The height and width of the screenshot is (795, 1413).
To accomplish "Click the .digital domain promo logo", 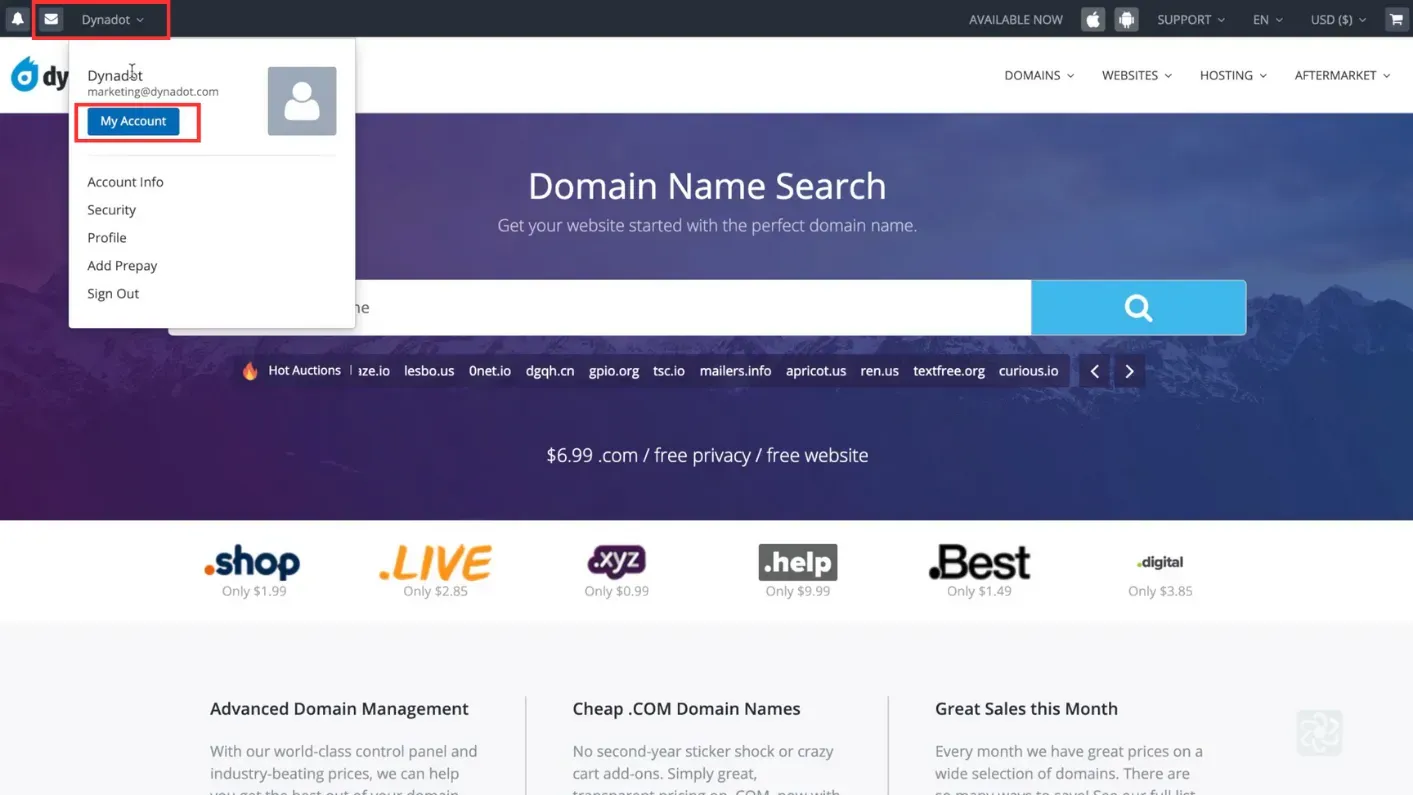I will point(1160,562).
